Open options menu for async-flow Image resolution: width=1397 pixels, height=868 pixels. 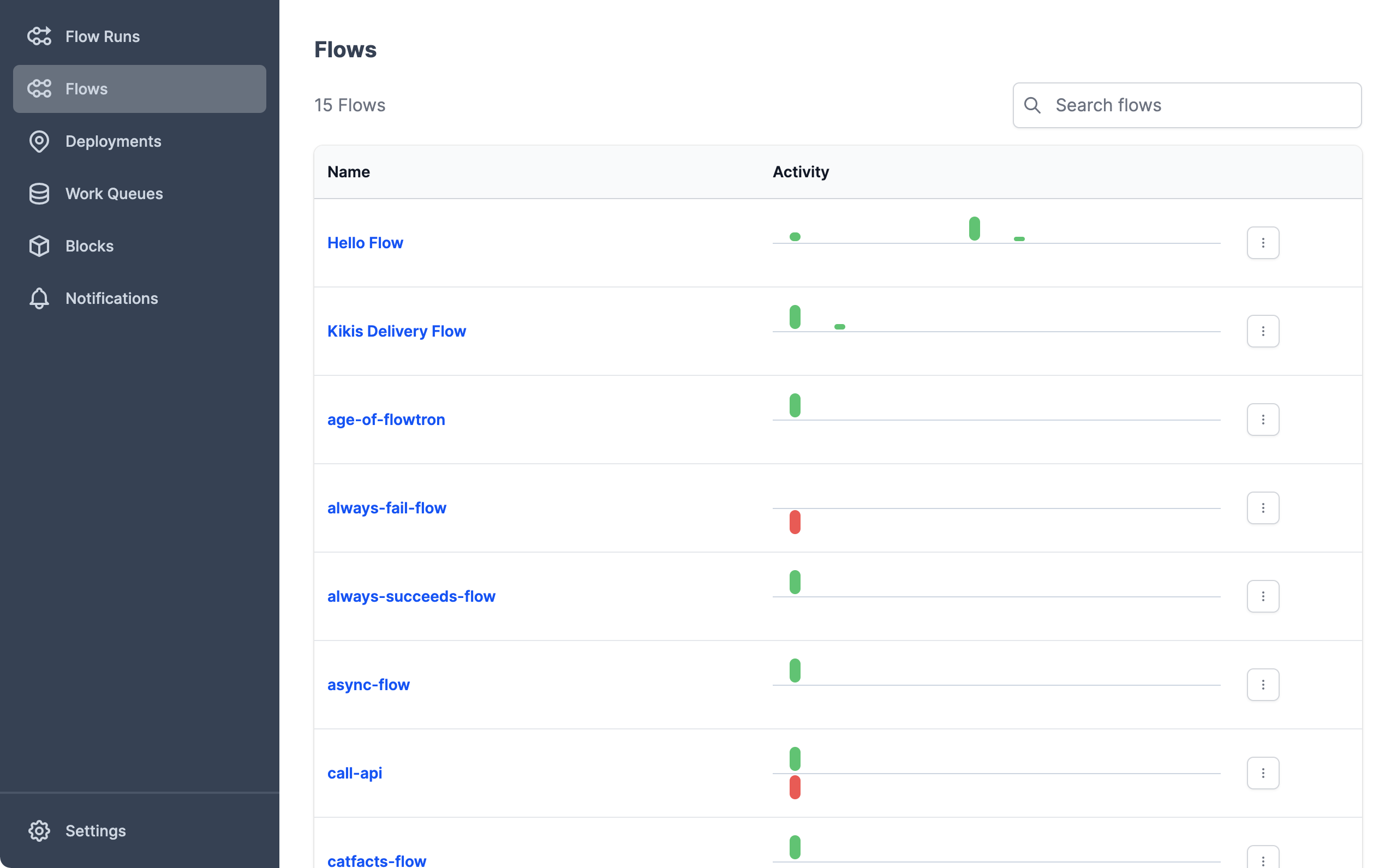pos(1263,685)
